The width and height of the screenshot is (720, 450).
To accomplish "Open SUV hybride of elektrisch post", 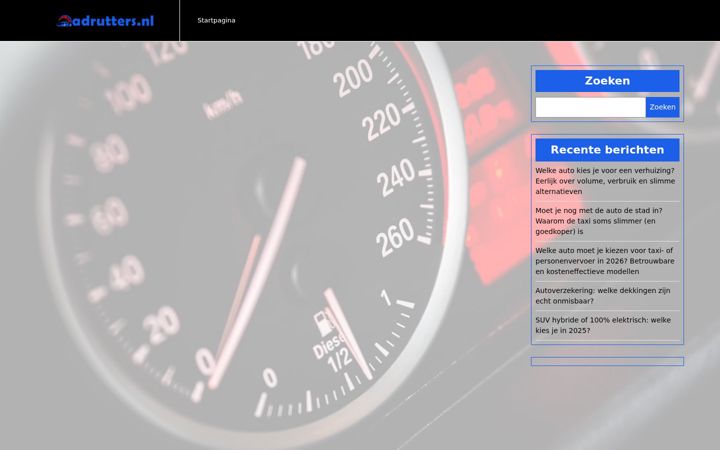I will pyautogui.click(x=603, y=325).
